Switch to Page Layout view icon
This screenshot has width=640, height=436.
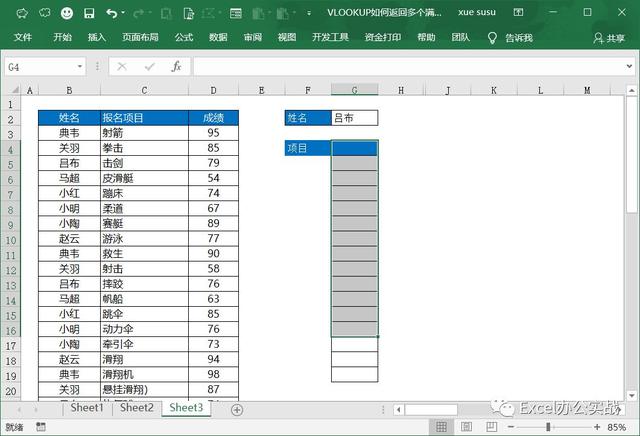click(466, 427)
